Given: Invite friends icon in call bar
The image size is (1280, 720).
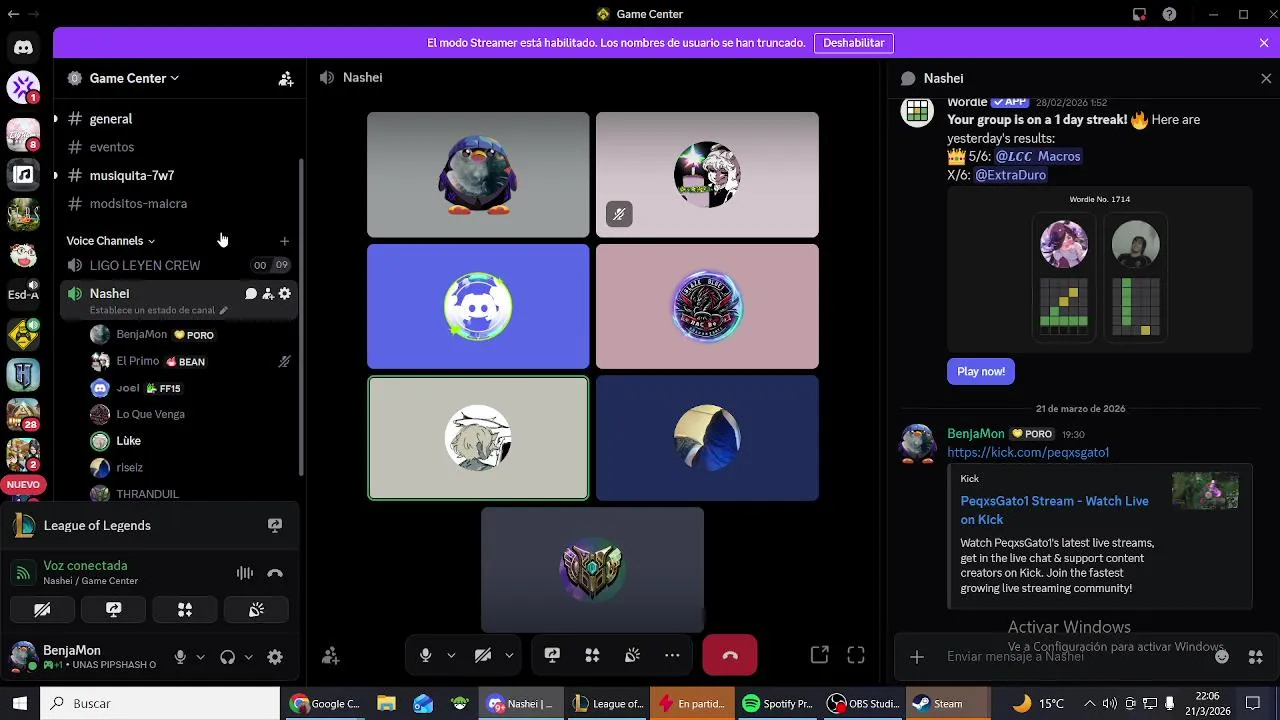Looking at the screenshot, I should pos(331,656).
